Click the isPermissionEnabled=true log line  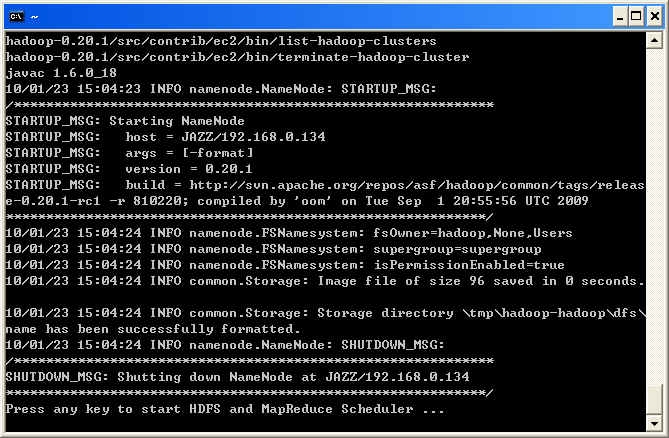coord(285,265)
